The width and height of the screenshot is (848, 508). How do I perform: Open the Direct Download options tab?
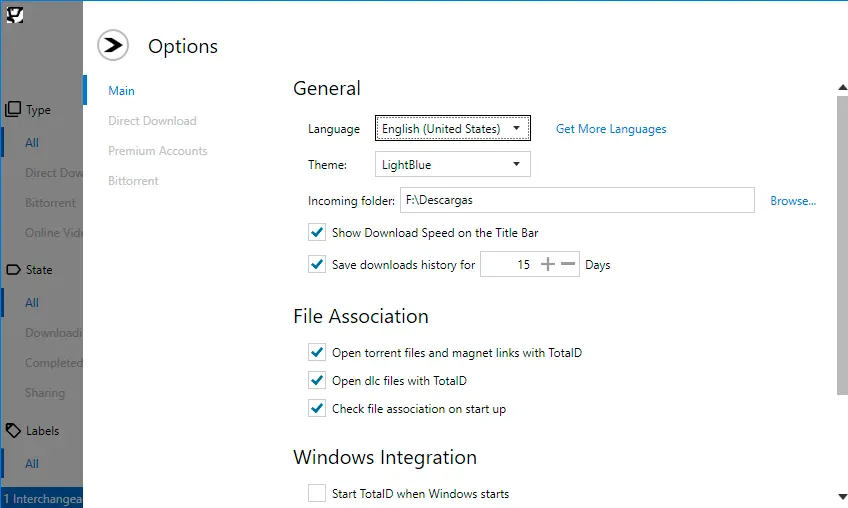click(152, 121)
